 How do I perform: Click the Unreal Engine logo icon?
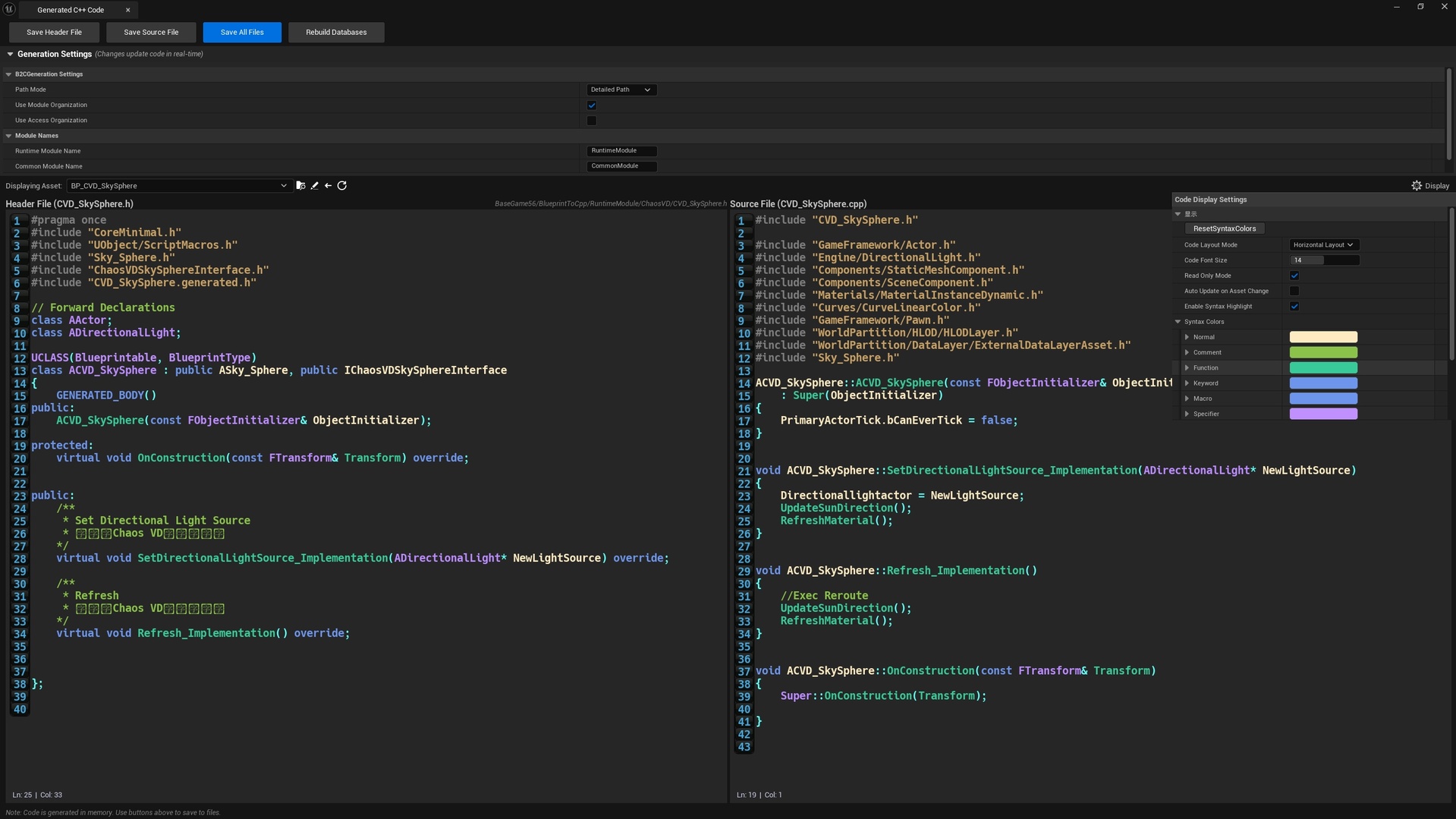pos(9,9)
